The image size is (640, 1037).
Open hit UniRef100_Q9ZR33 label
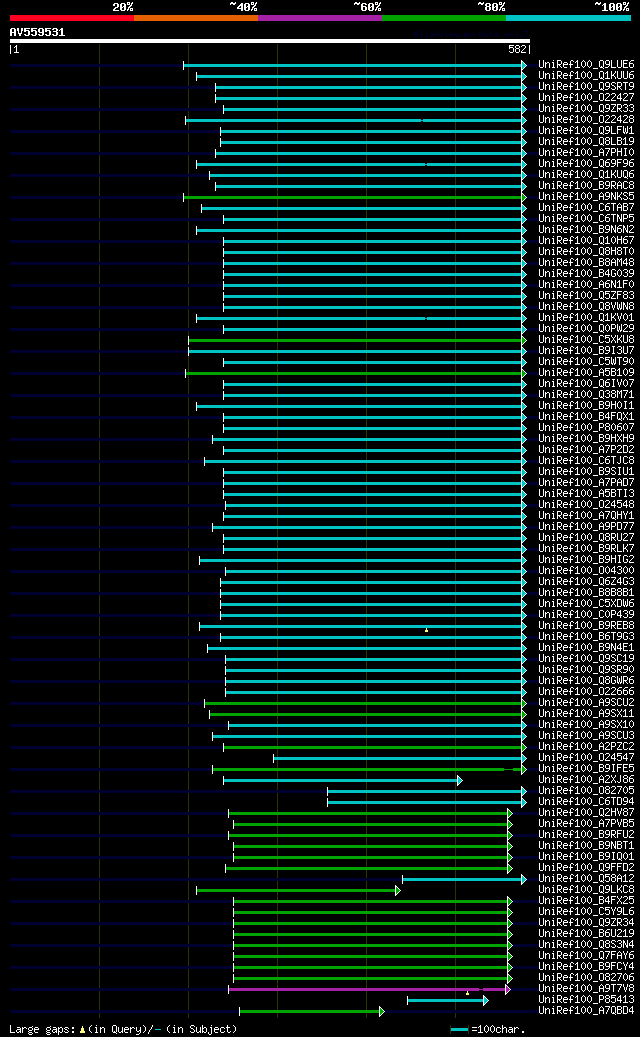pyautogui.click(x=586, y=108)
